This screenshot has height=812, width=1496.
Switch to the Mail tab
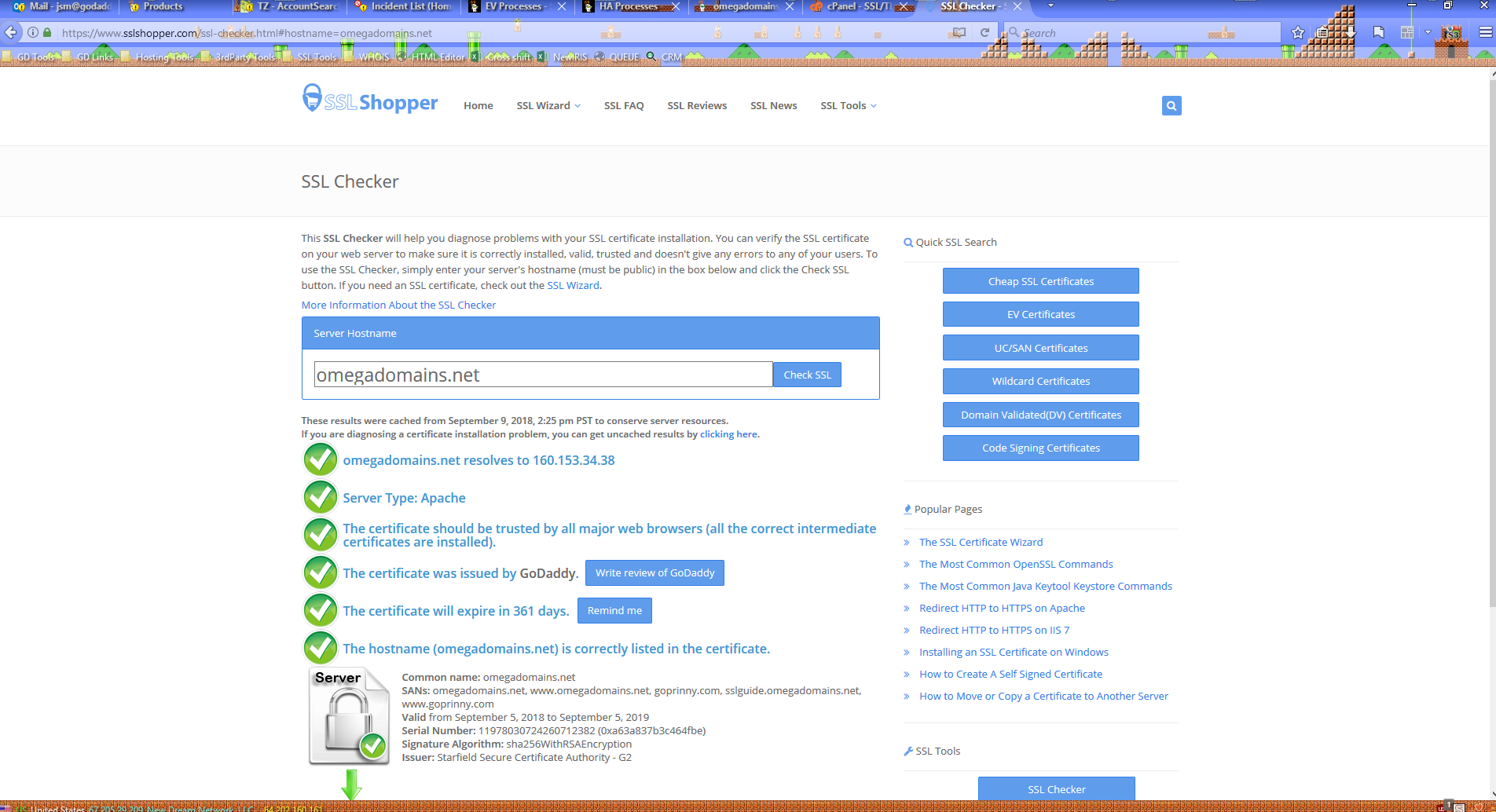point(63,6)
